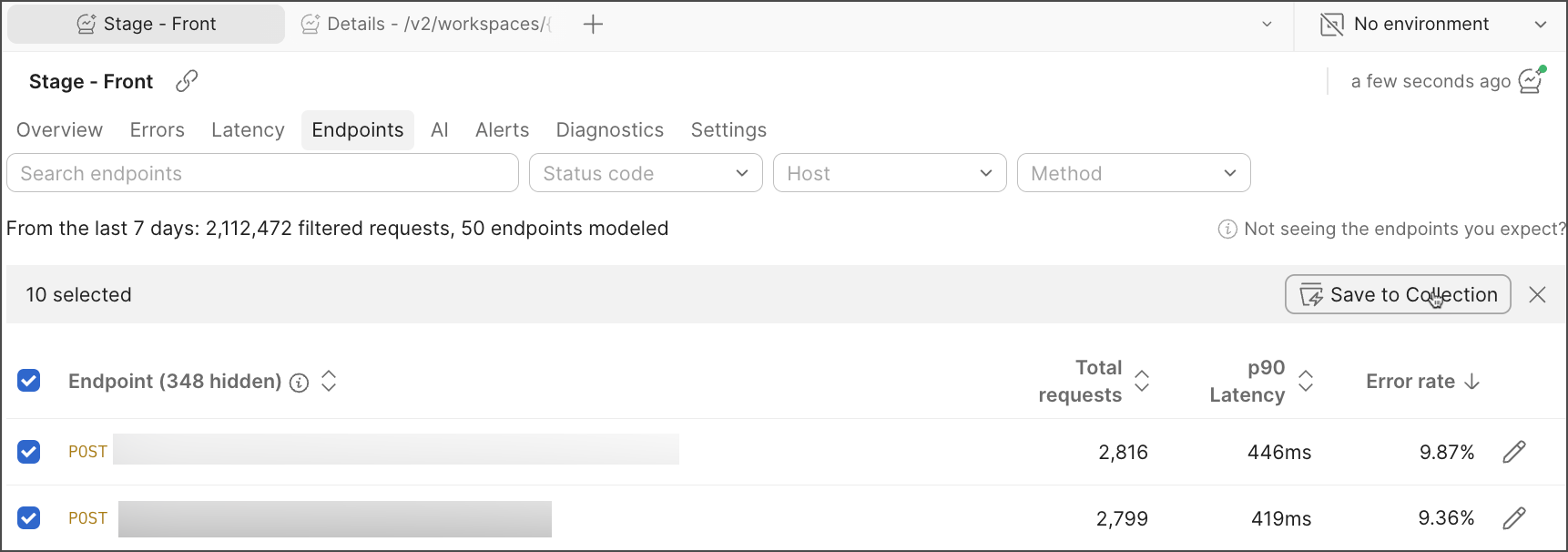Dismiss the 10 selected bar with X

(1537, 294)
